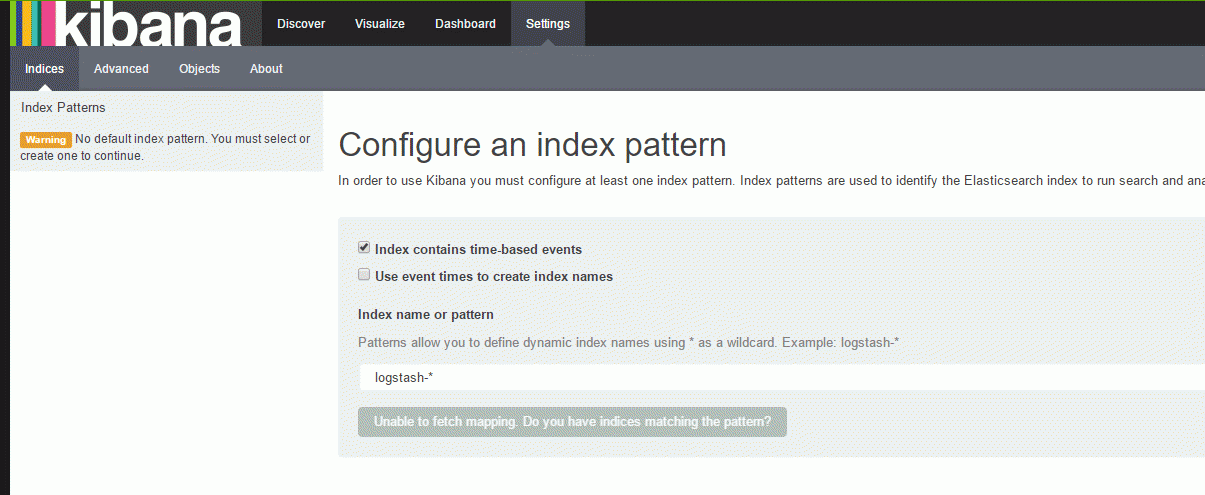Enable Use event times to create index names
Image resolution: width=1205 pixels, height=495 pixels.
point(364,275)
